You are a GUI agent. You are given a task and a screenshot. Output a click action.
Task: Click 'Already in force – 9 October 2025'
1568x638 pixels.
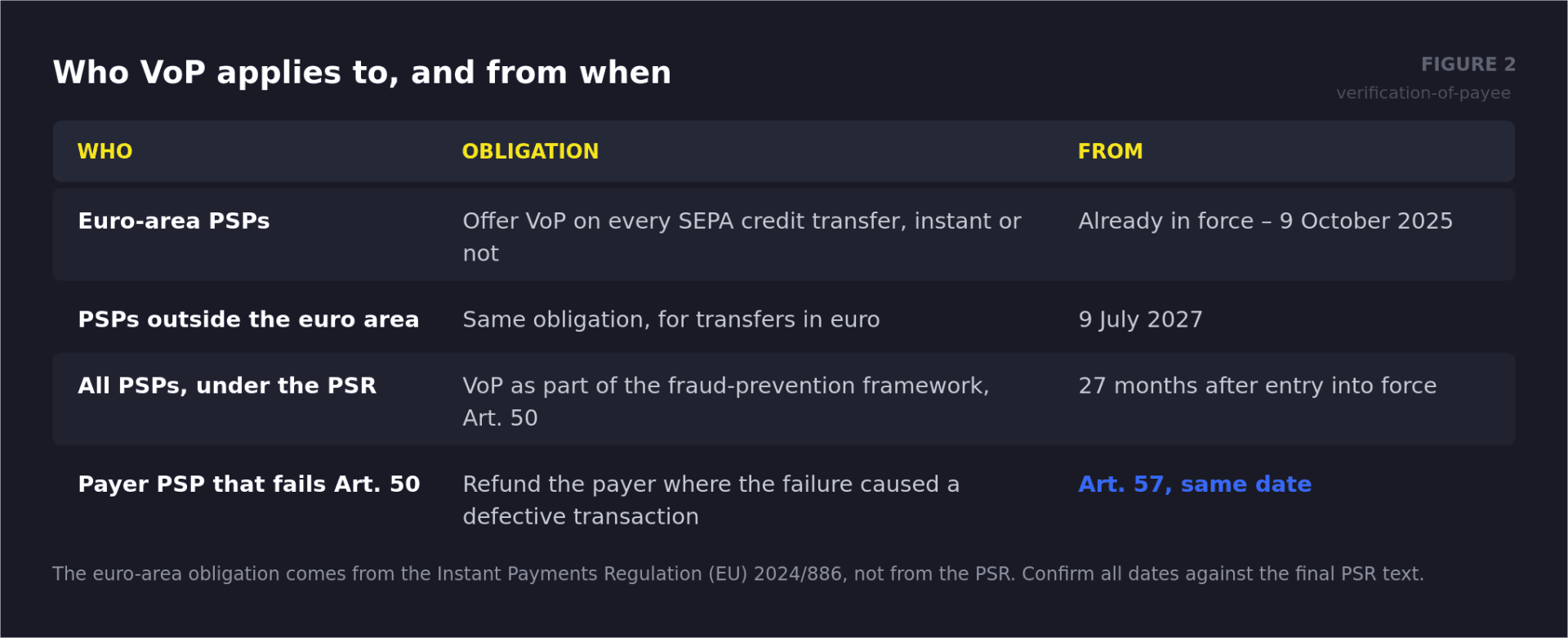[1265, 221]
